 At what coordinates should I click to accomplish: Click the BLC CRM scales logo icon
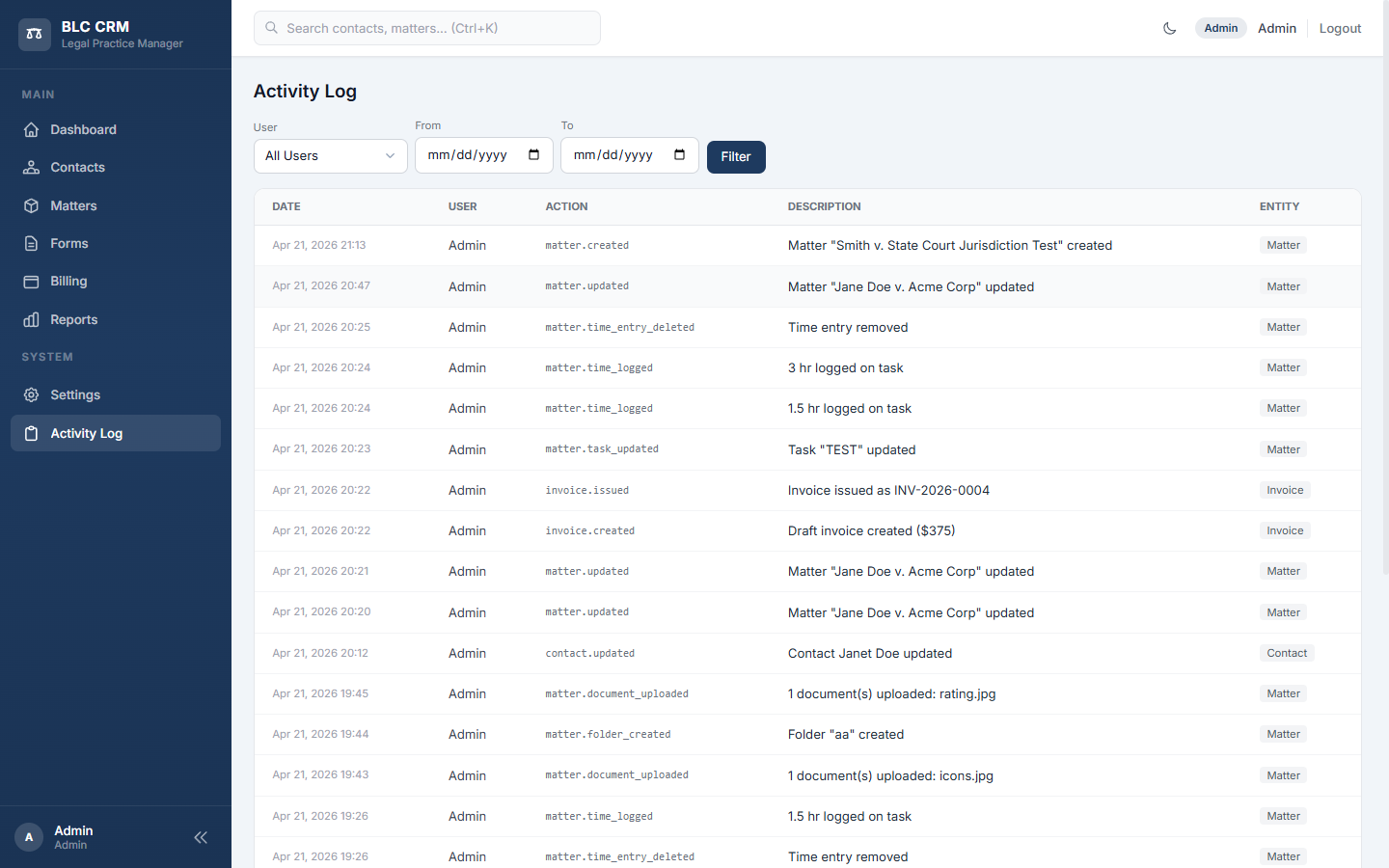[x=35, y=34]
